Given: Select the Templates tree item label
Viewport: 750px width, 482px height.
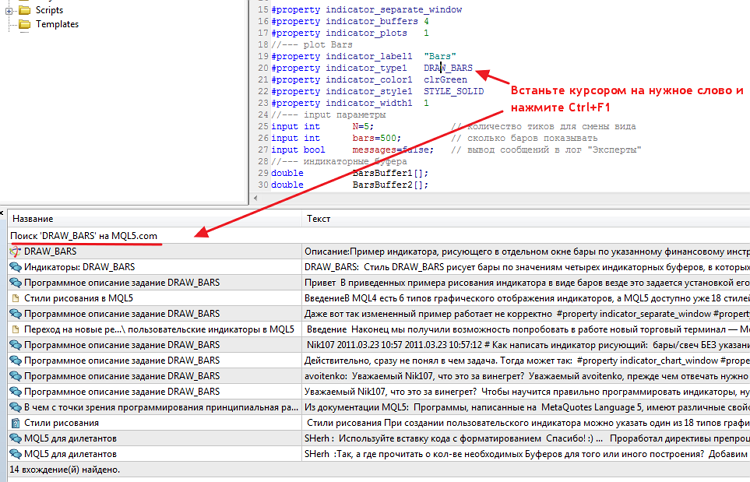Looking at the screenshot, I should pos(57,24).
